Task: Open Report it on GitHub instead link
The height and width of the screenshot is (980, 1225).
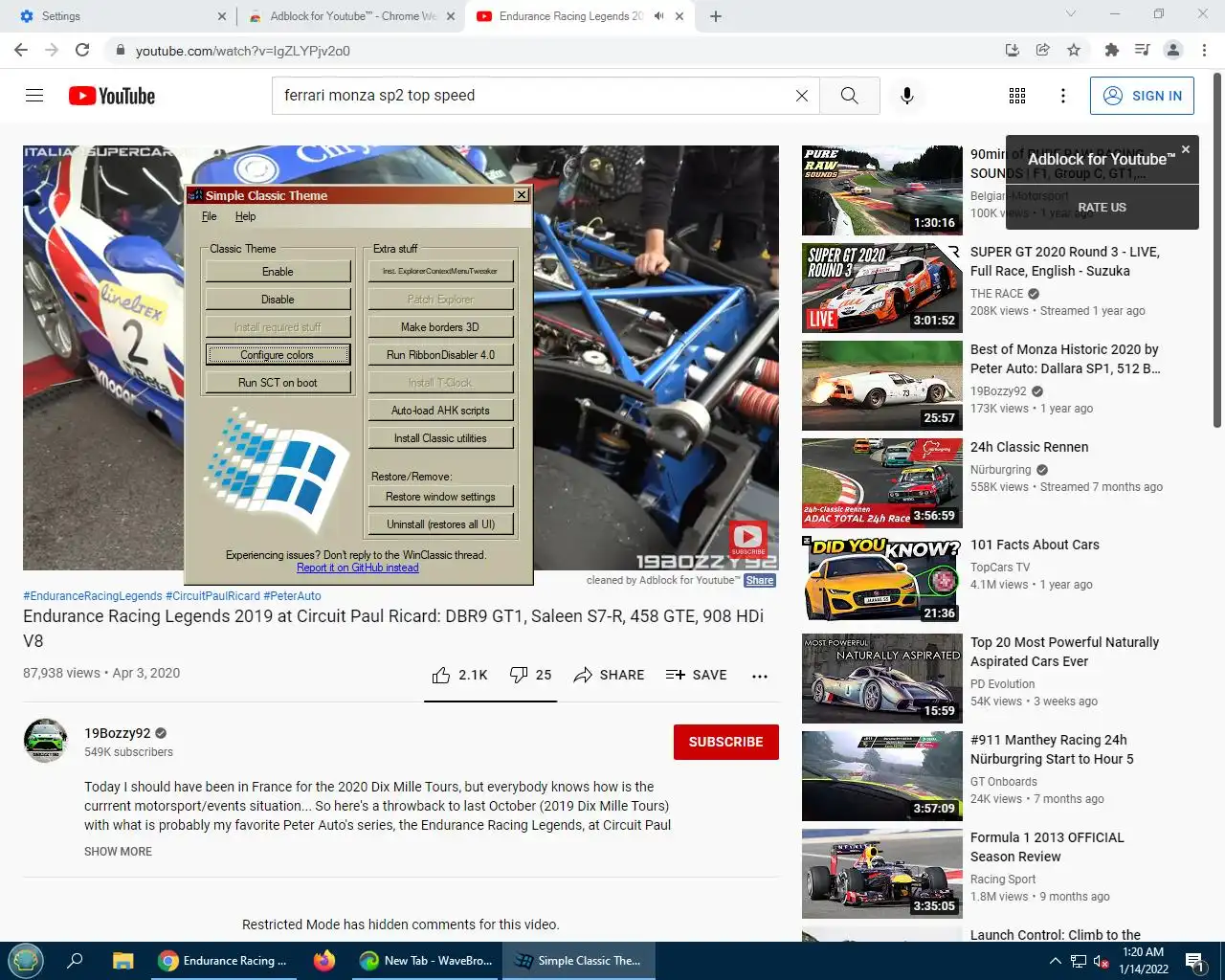Action: 357,568
